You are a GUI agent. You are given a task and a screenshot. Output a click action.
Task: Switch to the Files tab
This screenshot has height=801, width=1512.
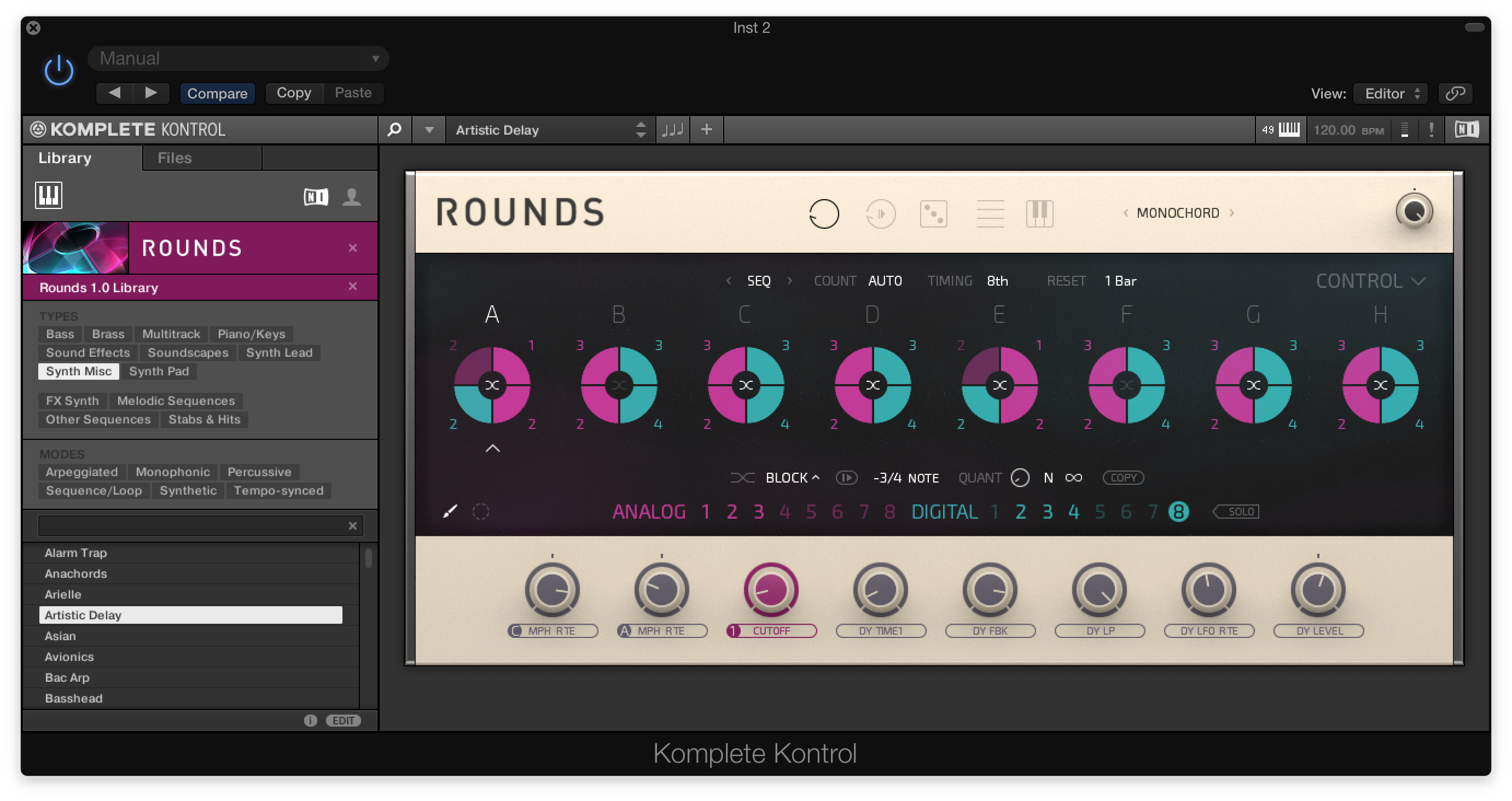point(174,158)
